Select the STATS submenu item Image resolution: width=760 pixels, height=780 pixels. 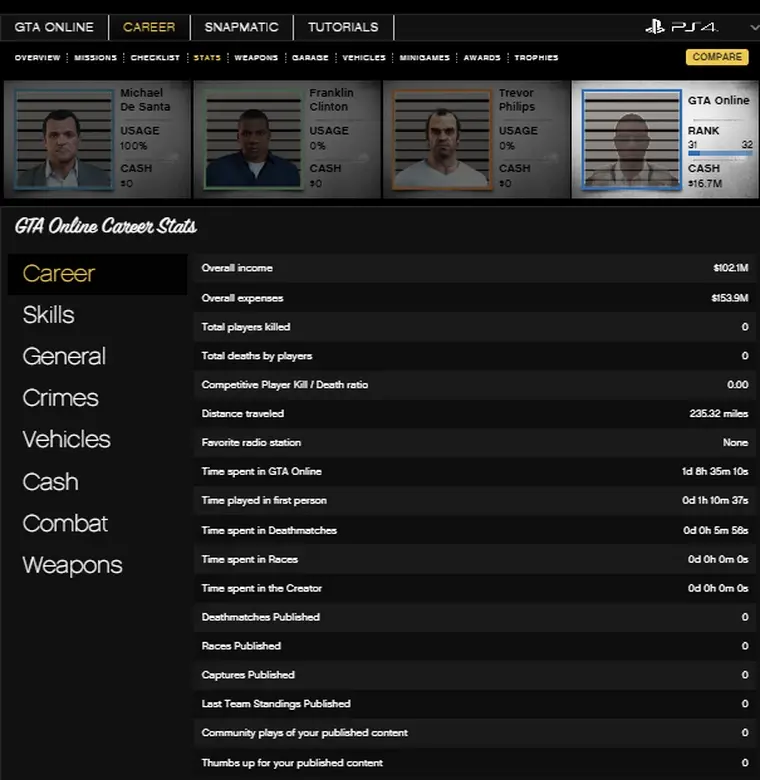tap(207, 58)
